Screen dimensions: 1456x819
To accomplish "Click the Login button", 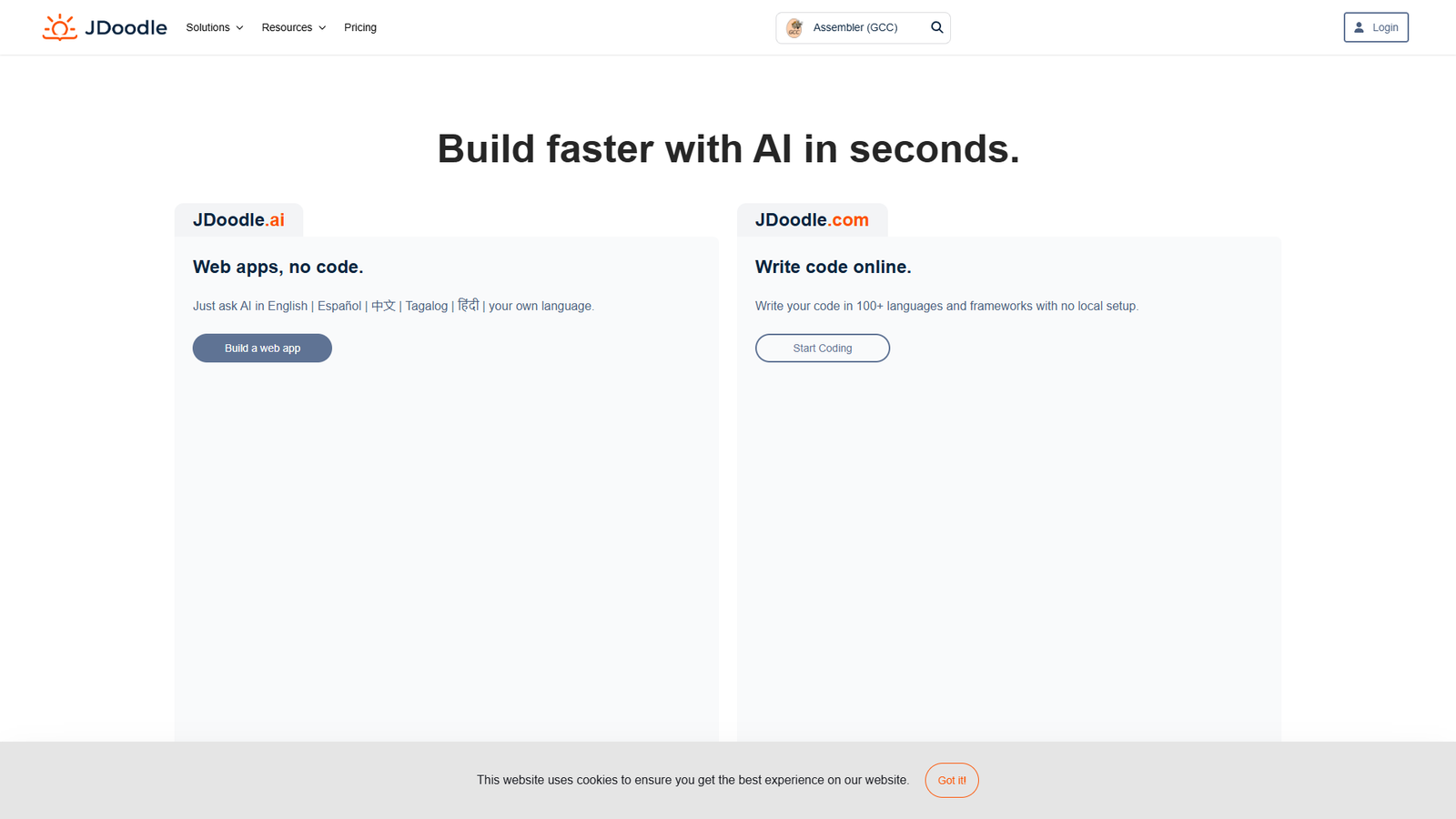I will (x=1376, y=27).
